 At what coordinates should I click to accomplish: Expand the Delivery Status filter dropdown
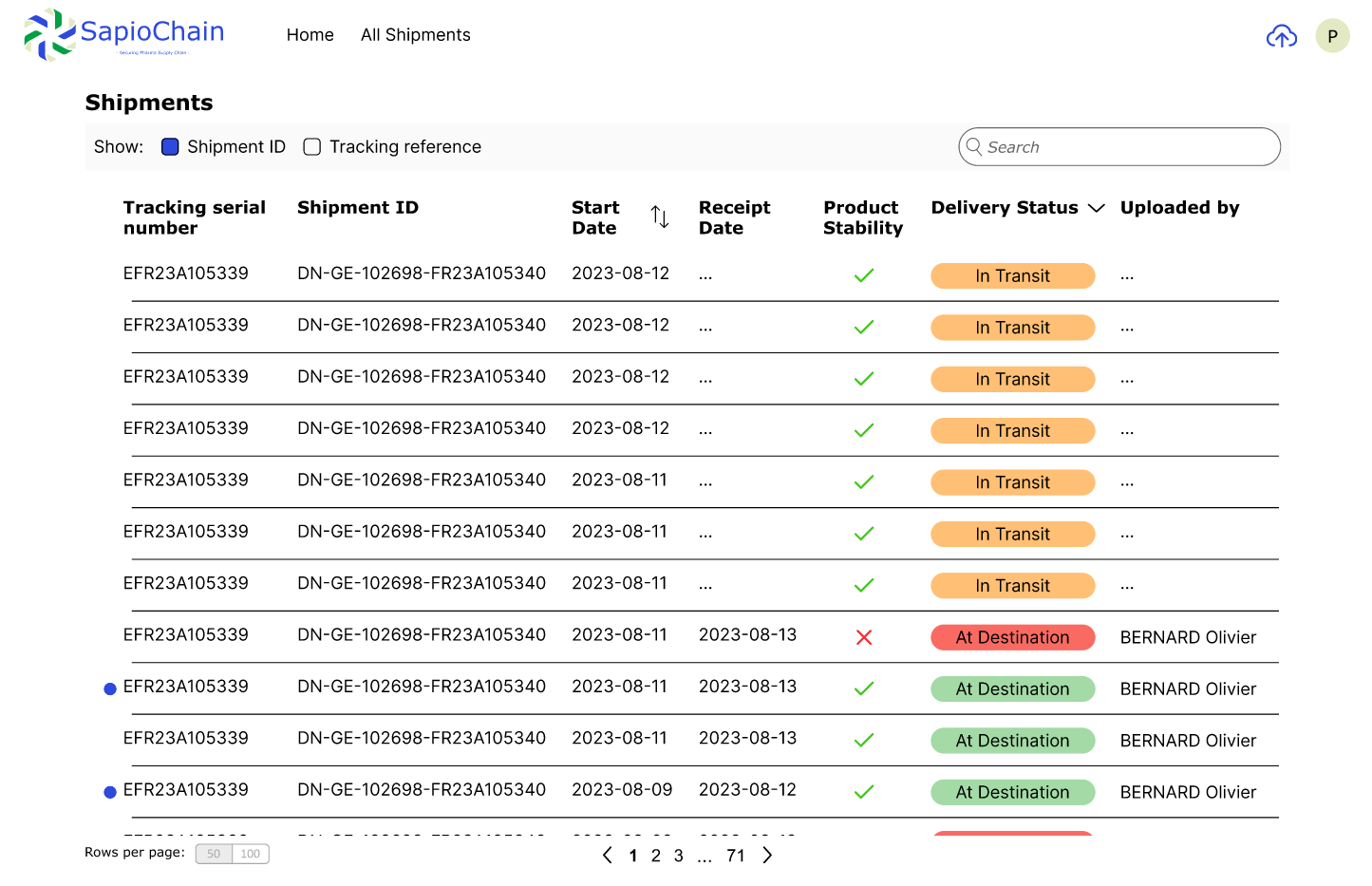click(x=1096, y=208)
